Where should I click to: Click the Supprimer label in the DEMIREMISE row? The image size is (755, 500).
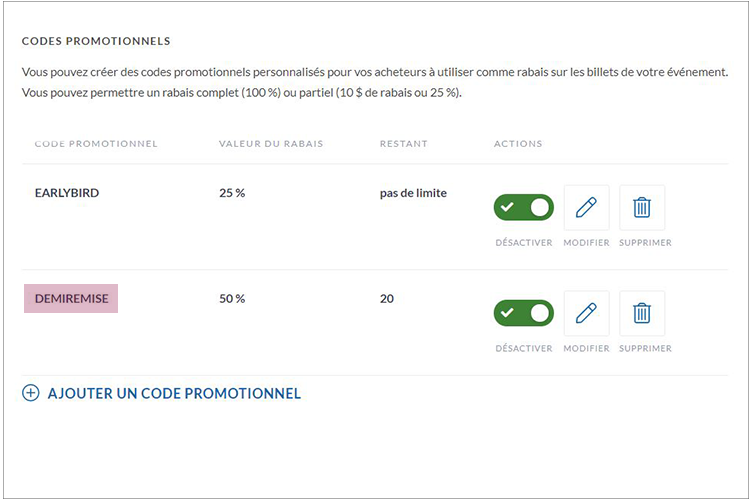[645, 349]
